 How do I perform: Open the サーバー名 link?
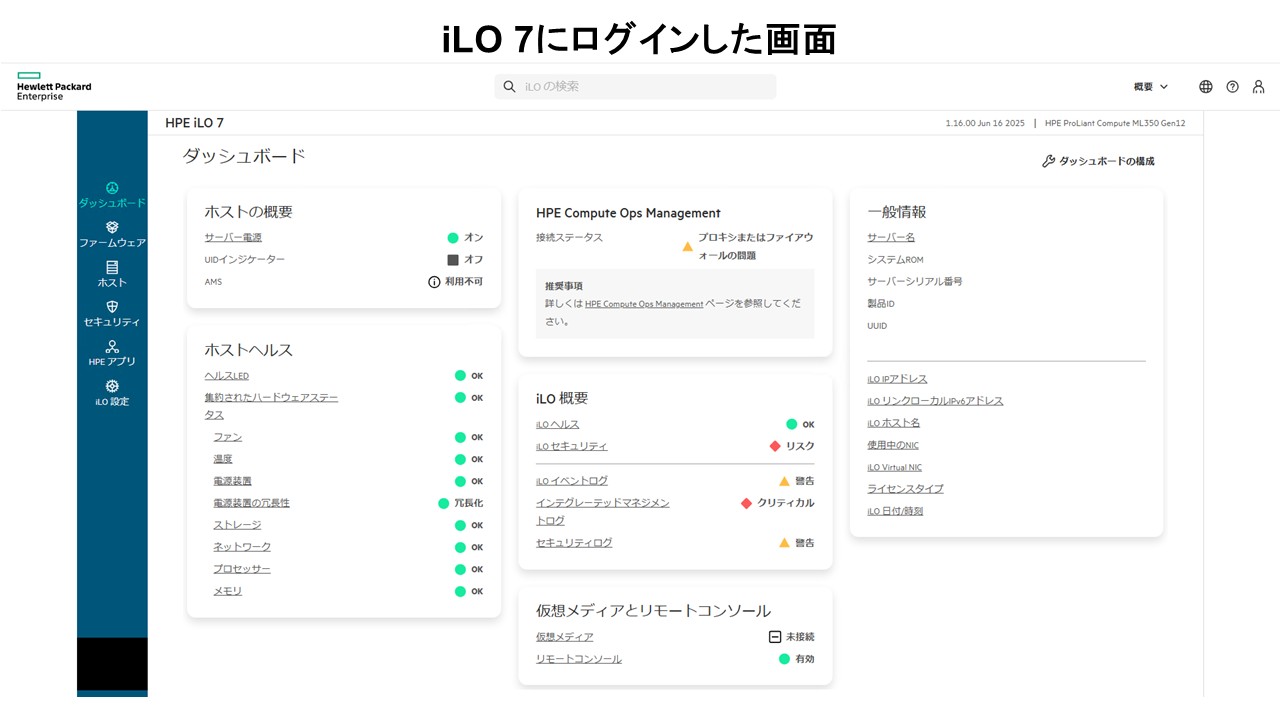pyautogui.click(x=891, y=238)
